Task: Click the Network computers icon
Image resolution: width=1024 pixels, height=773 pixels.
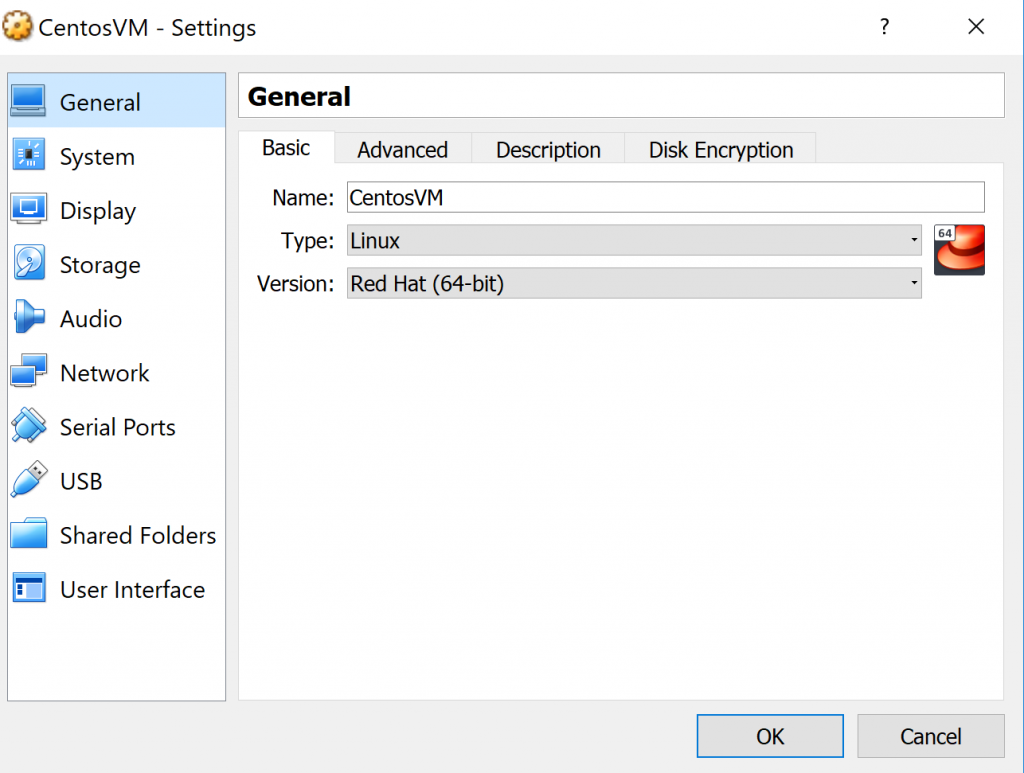Action: [x=28, y=371]
